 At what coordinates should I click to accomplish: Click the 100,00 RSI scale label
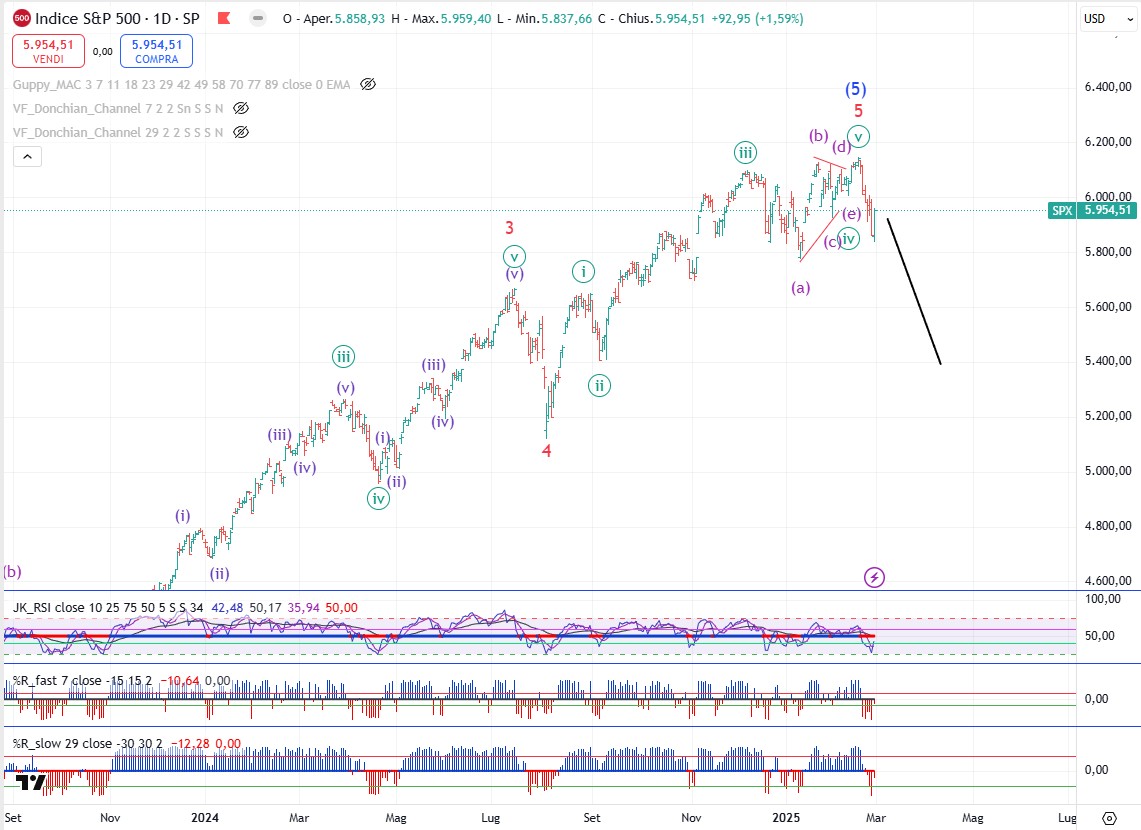[x=1102, y=599]
